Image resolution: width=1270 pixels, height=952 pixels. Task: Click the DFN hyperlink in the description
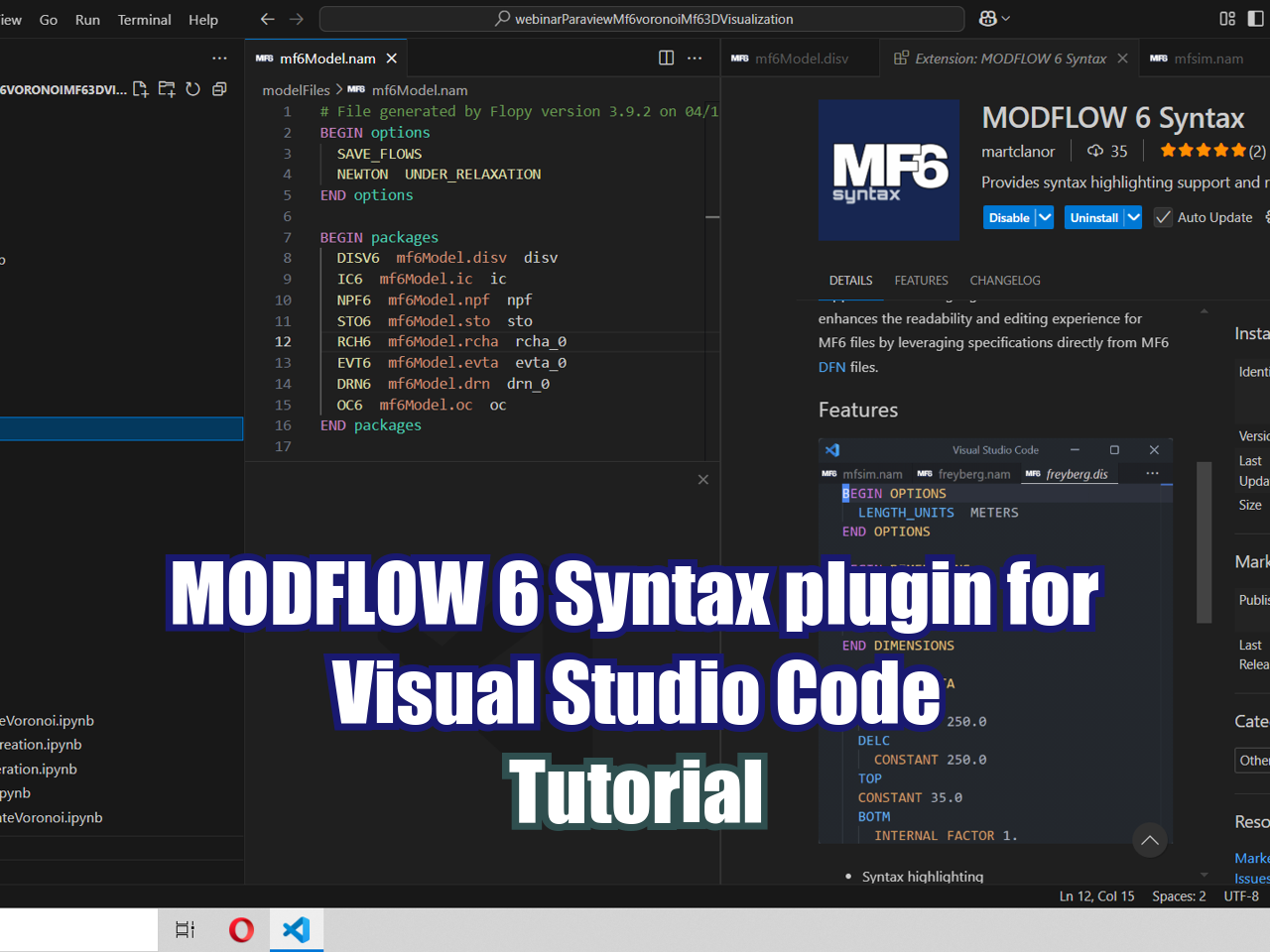click(x=830, y=367)
